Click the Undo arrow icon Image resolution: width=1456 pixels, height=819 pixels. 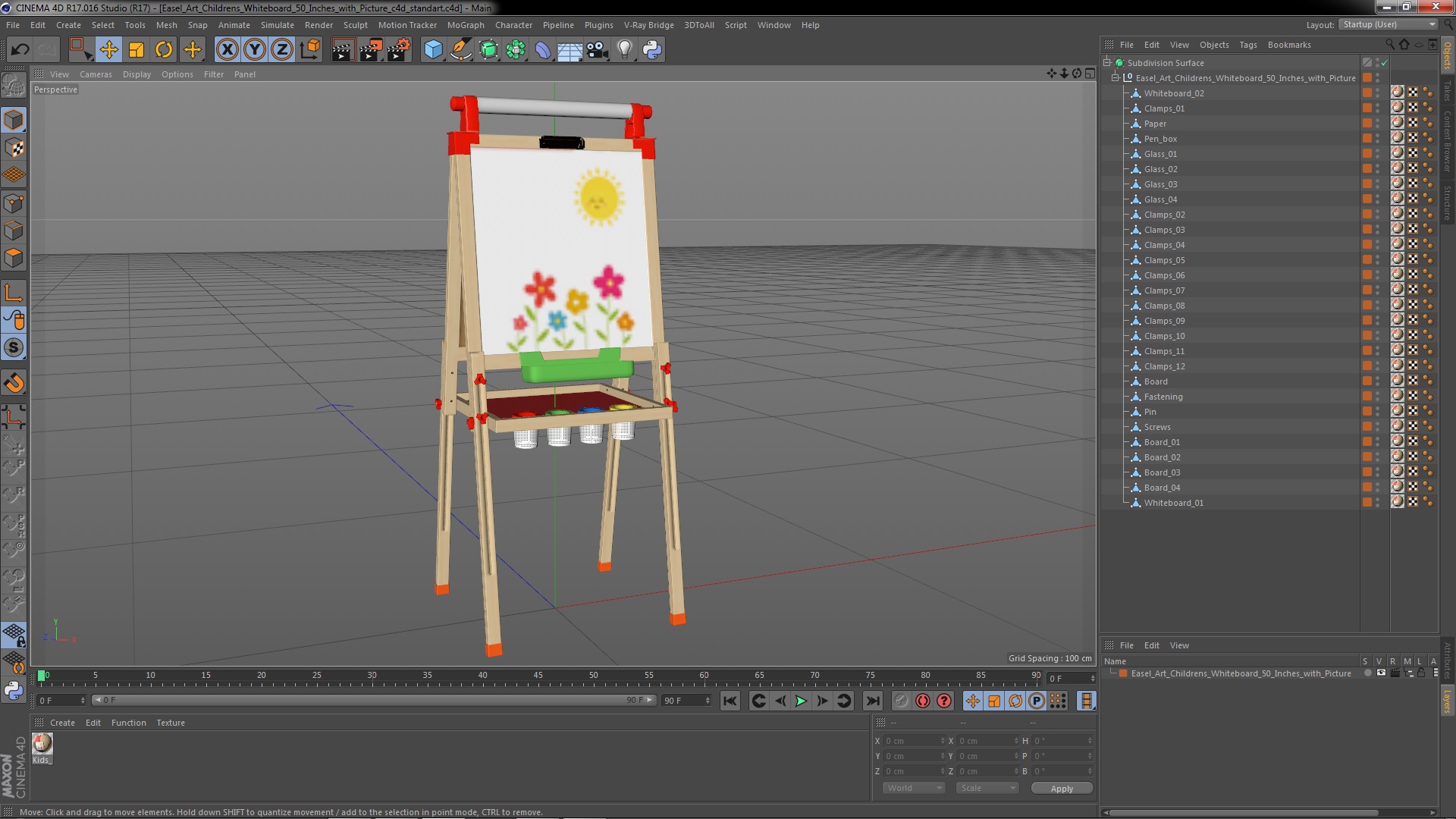click(20, 50)
